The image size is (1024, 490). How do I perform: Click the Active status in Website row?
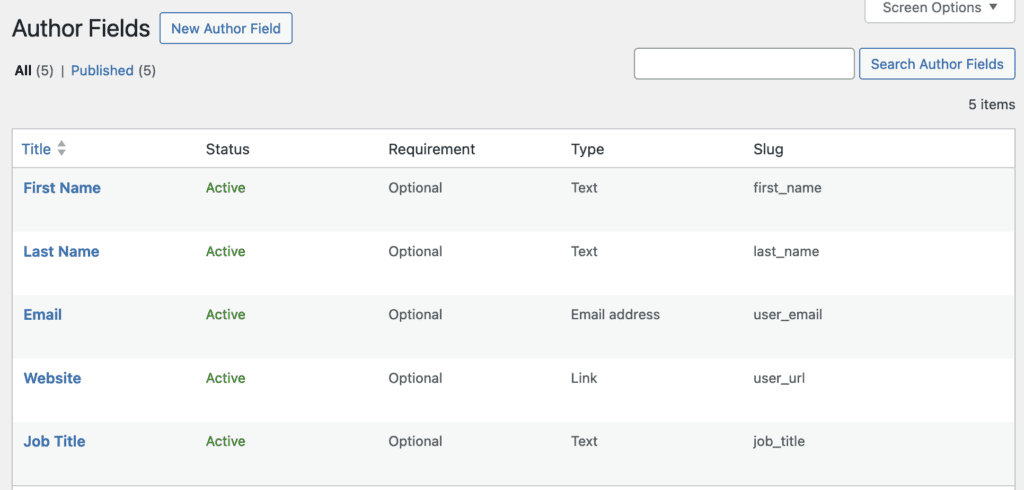pos(225,378)
